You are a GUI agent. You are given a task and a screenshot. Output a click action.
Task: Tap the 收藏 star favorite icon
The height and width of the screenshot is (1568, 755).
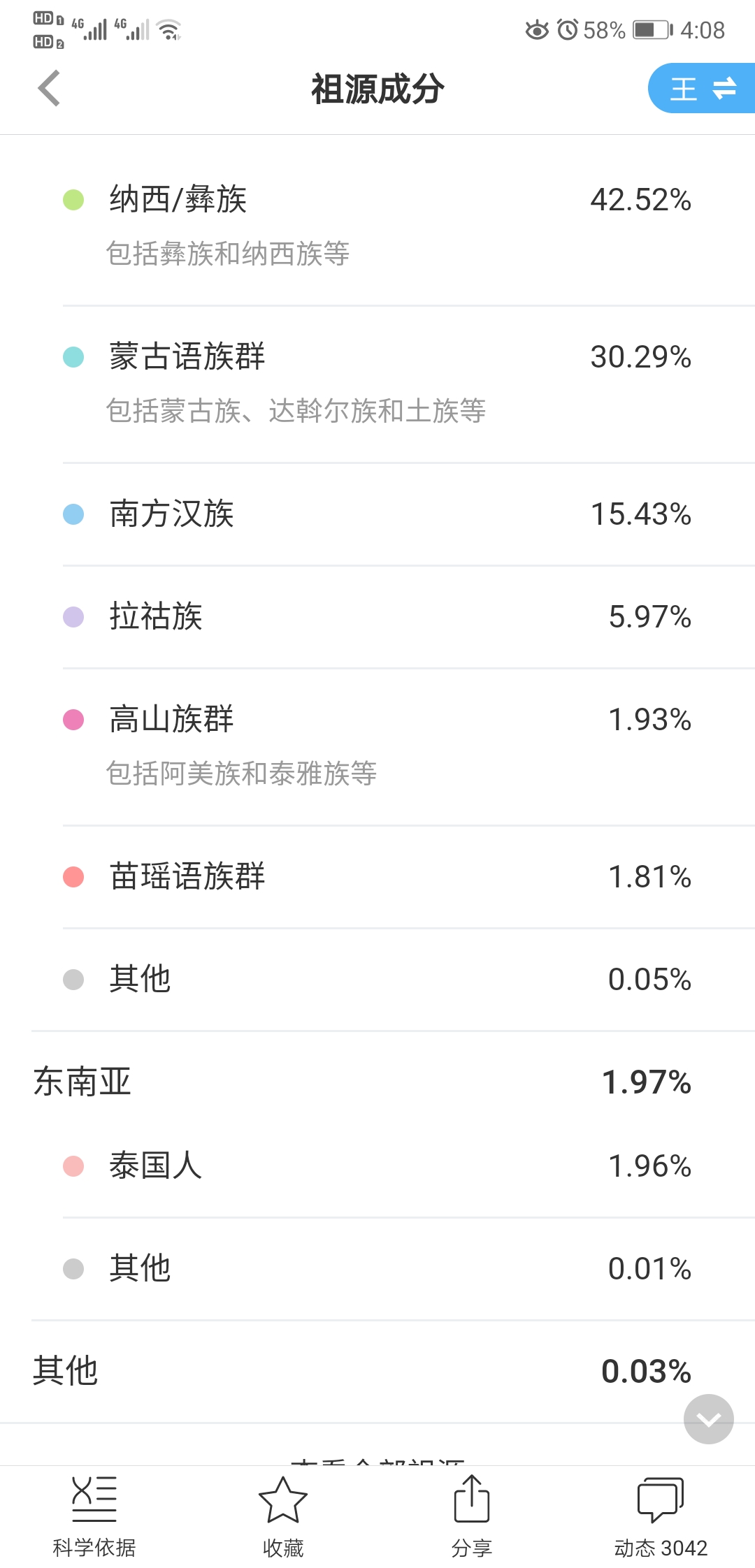coord(283,1500)
